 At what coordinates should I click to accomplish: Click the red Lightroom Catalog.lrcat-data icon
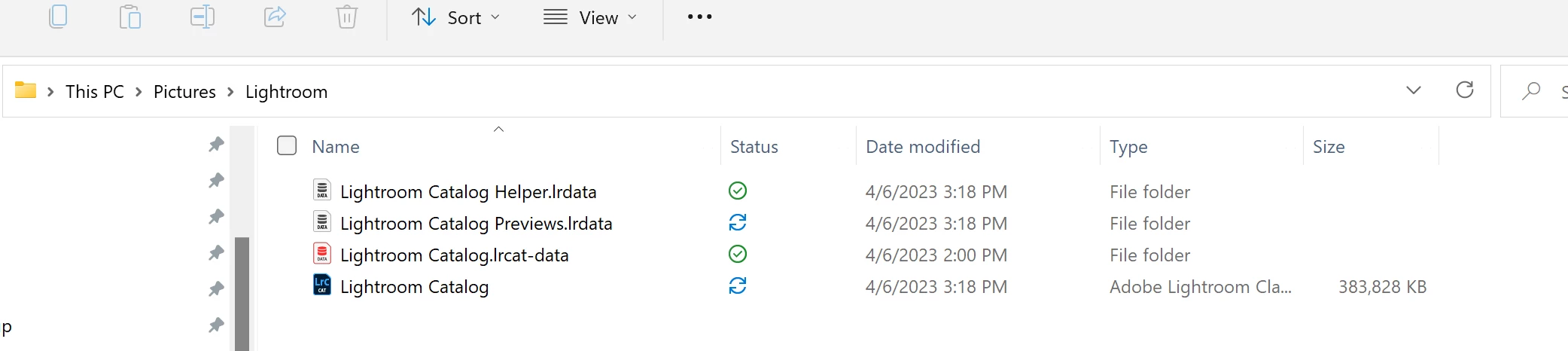click(x=322, y=253)
